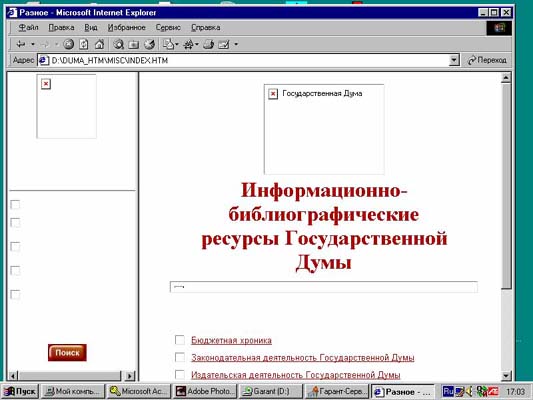Go back using the Back arrow
This screenshot has width=533, height=400.
21,44
